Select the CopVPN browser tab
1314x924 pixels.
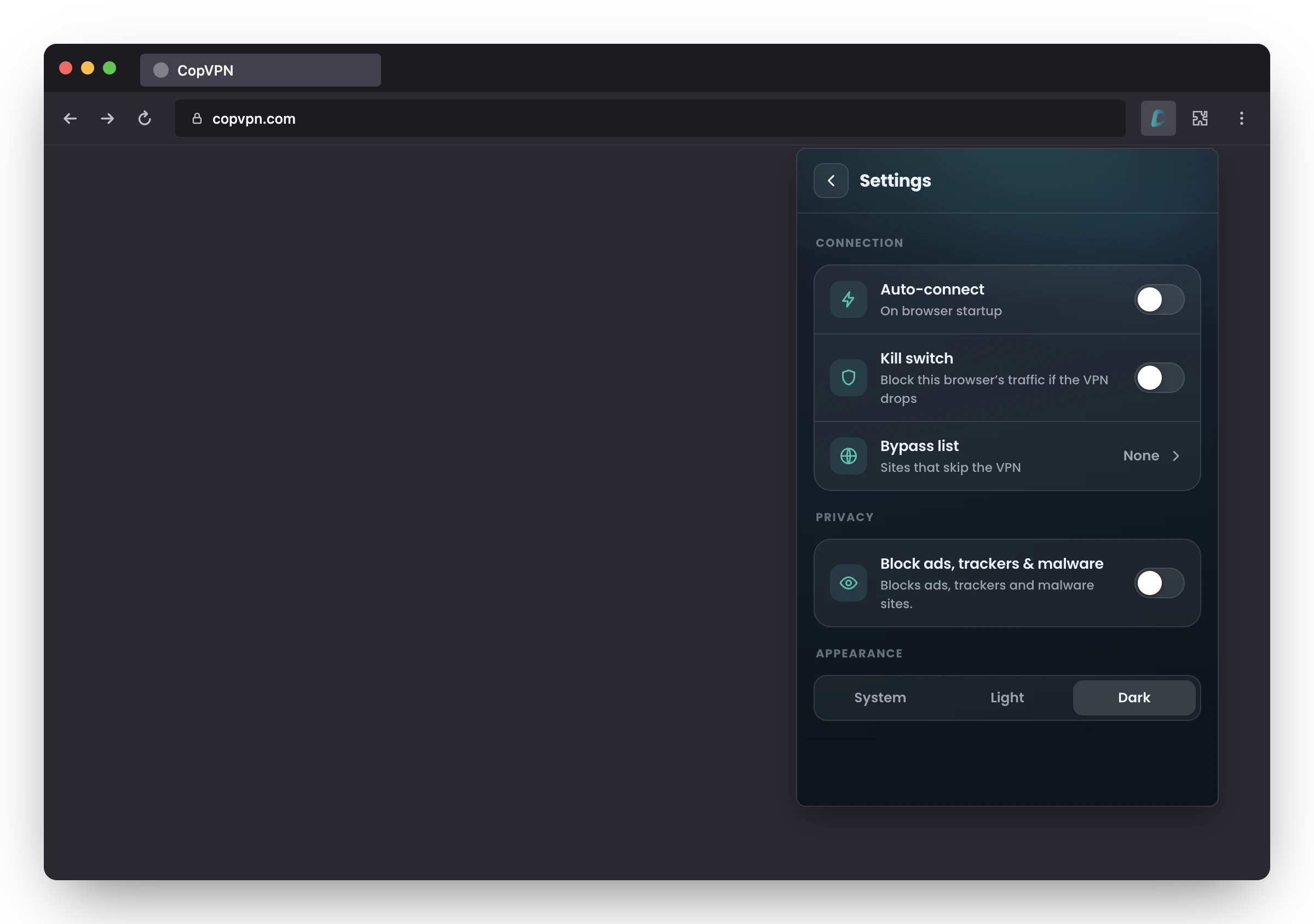(x=261, y=71)
